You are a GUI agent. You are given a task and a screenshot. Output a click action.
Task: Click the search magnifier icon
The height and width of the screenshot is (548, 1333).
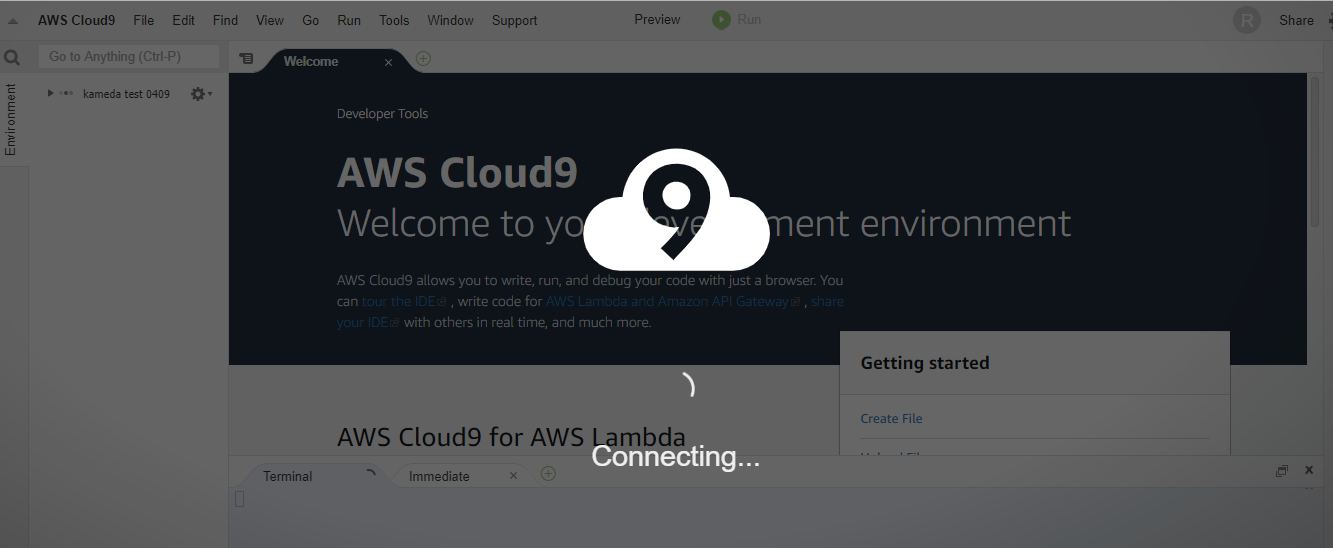(12, 58)
